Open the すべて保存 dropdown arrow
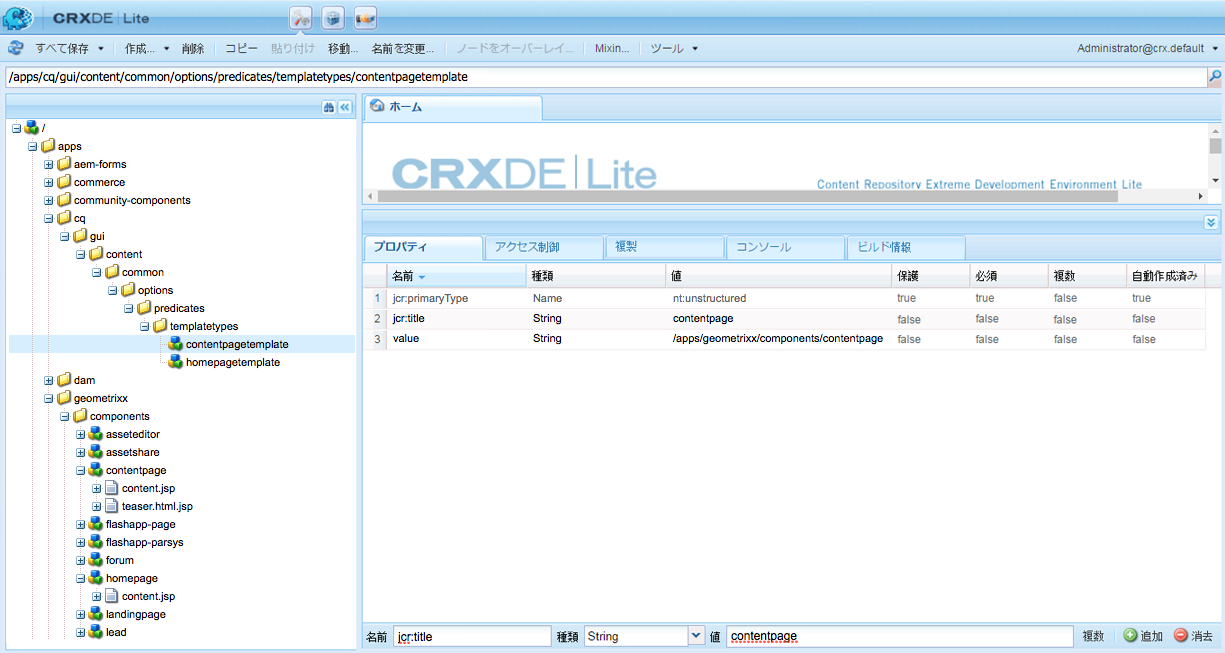The width and height of the screenshot is (1225, 653). pos(101,48)
